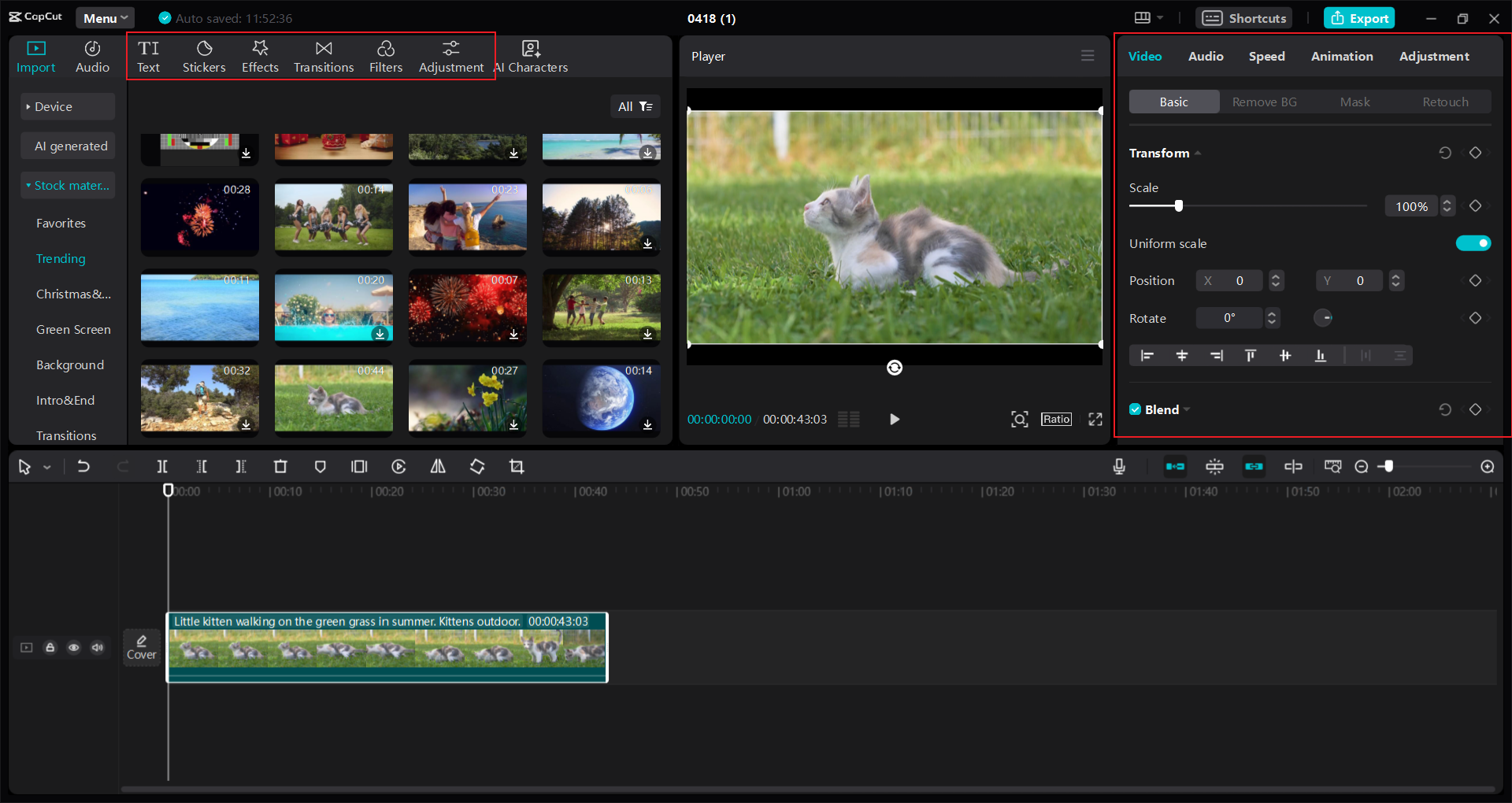
Task: Click the mirror flip icon
Action: coord(438,467)
